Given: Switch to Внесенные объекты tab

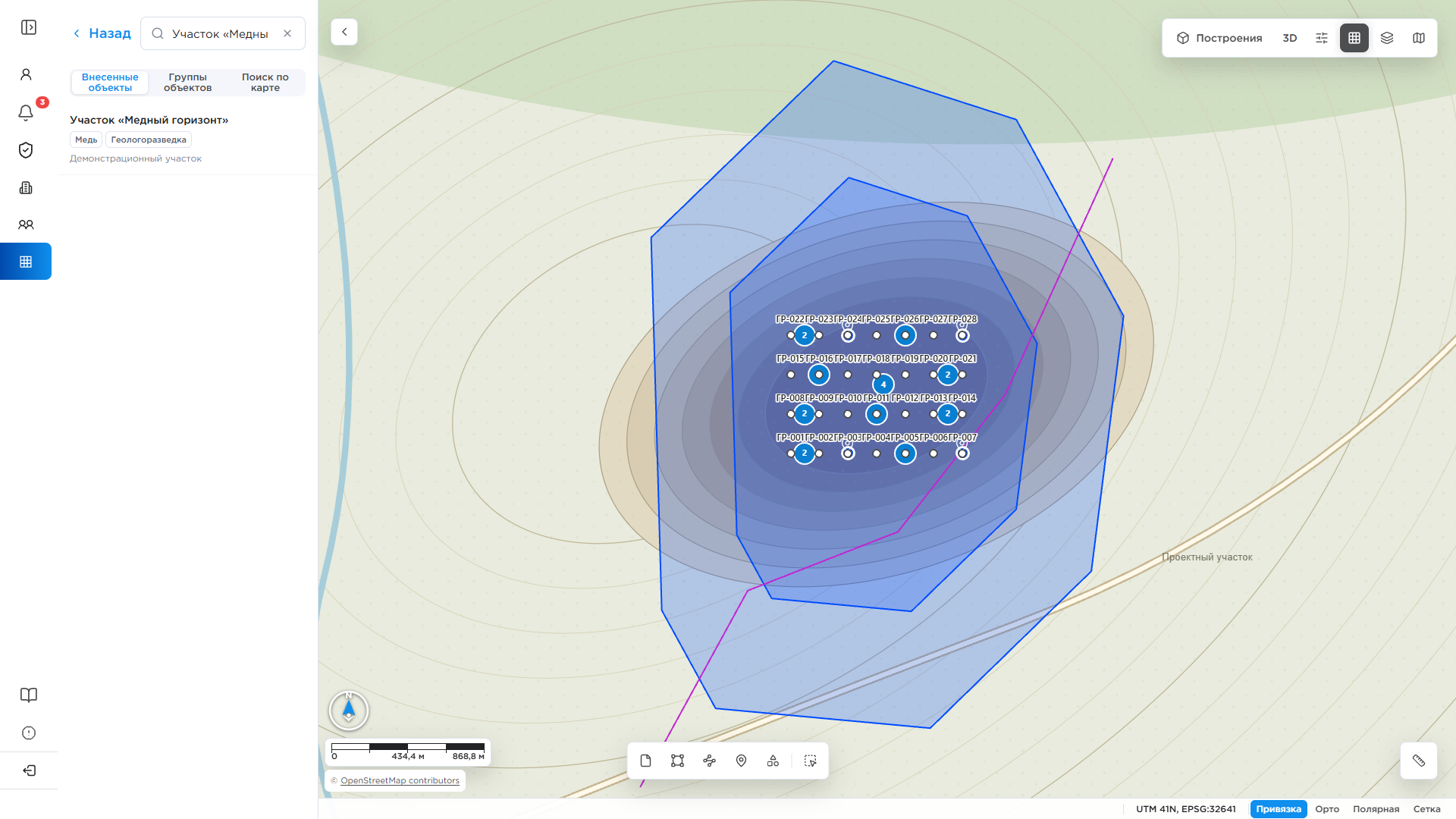Looking at the screenshot, I should click(x=110, y=83).
